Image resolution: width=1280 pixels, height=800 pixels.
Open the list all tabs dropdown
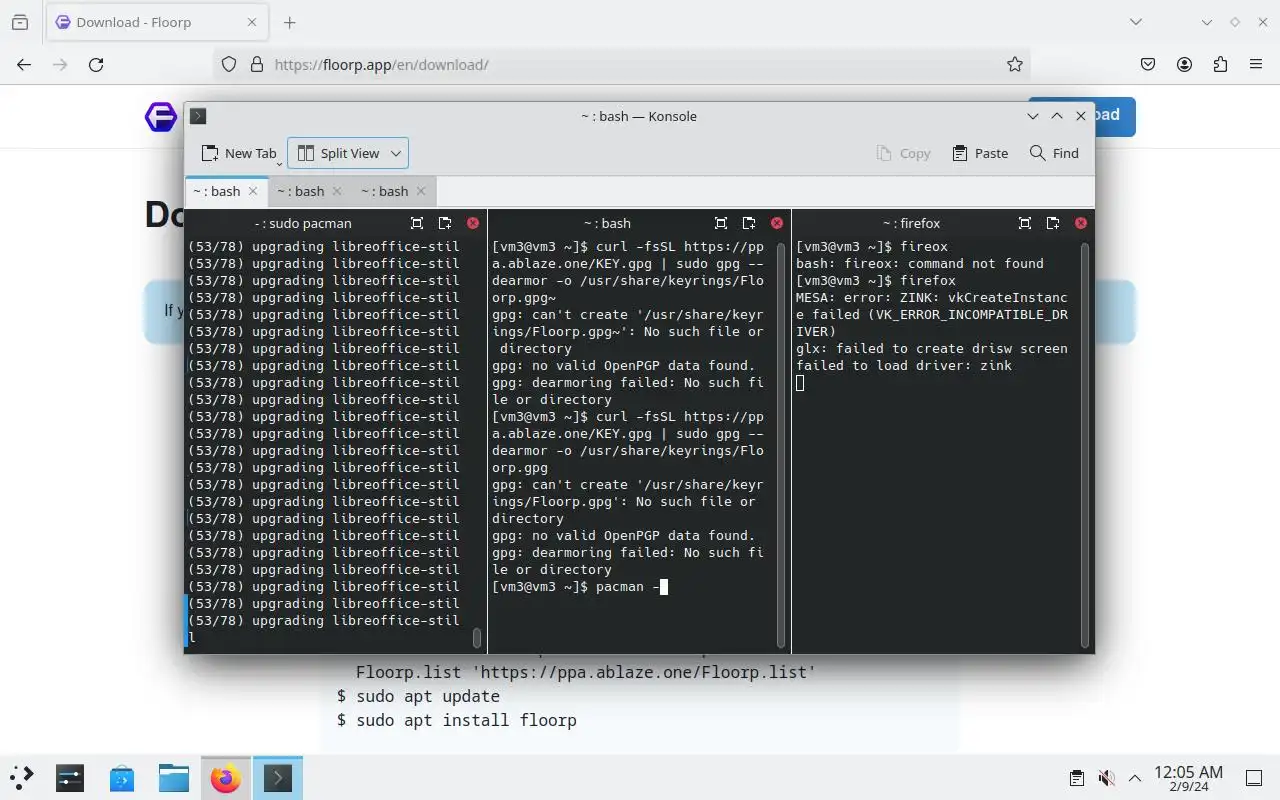1135,22
